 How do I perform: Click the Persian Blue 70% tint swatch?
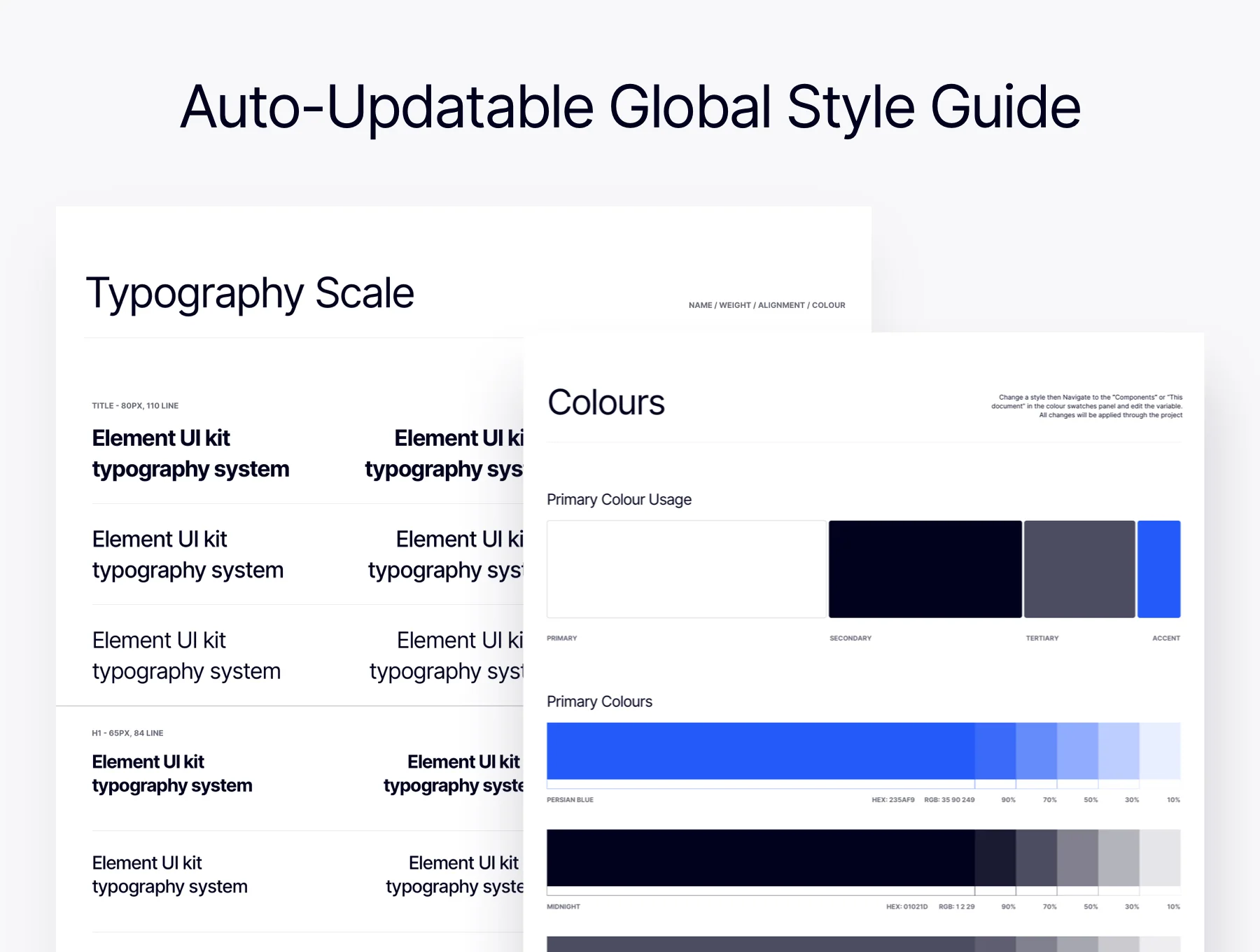click(1037, 751)
